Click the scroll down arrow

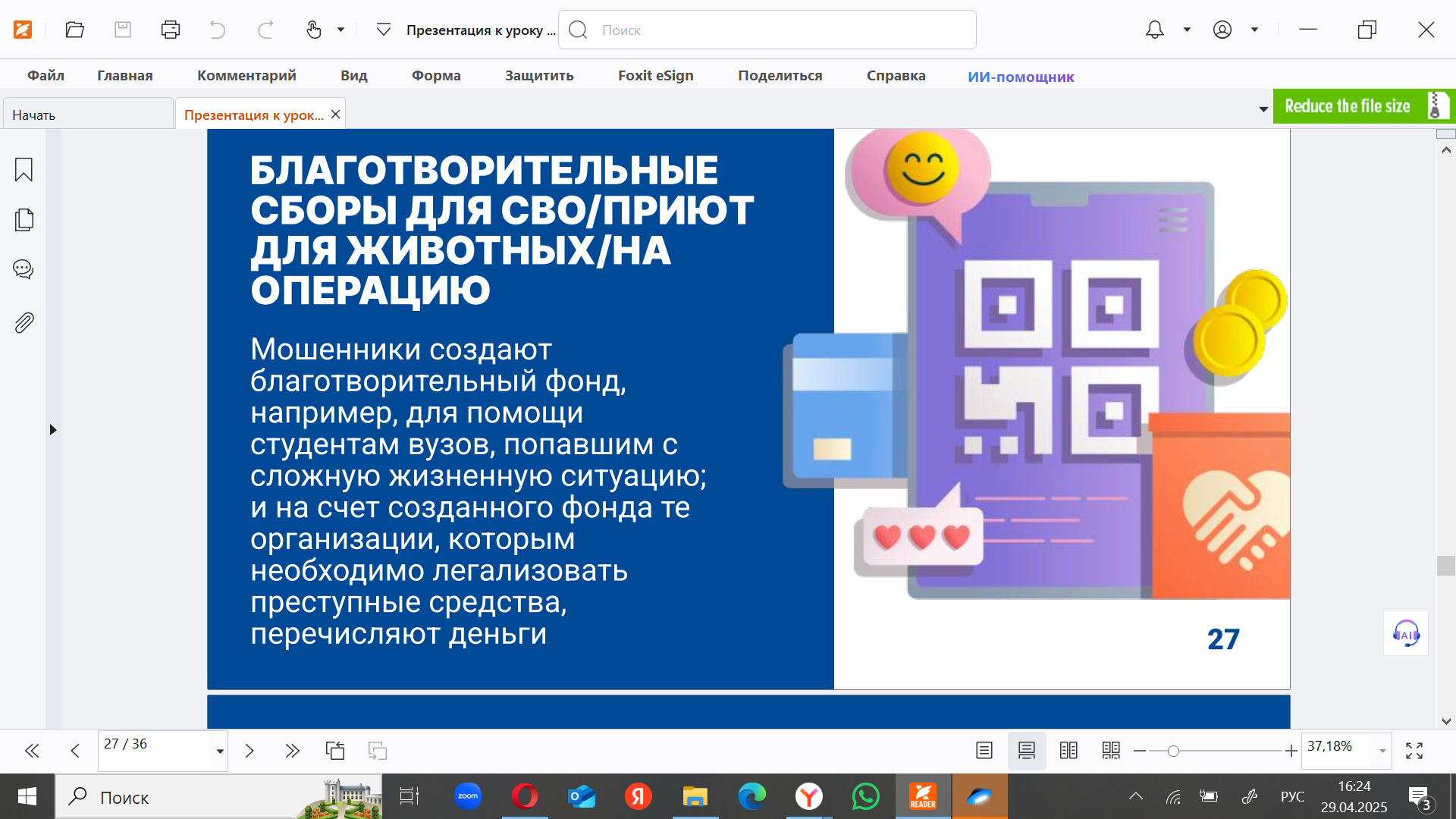click(1446, 721)
